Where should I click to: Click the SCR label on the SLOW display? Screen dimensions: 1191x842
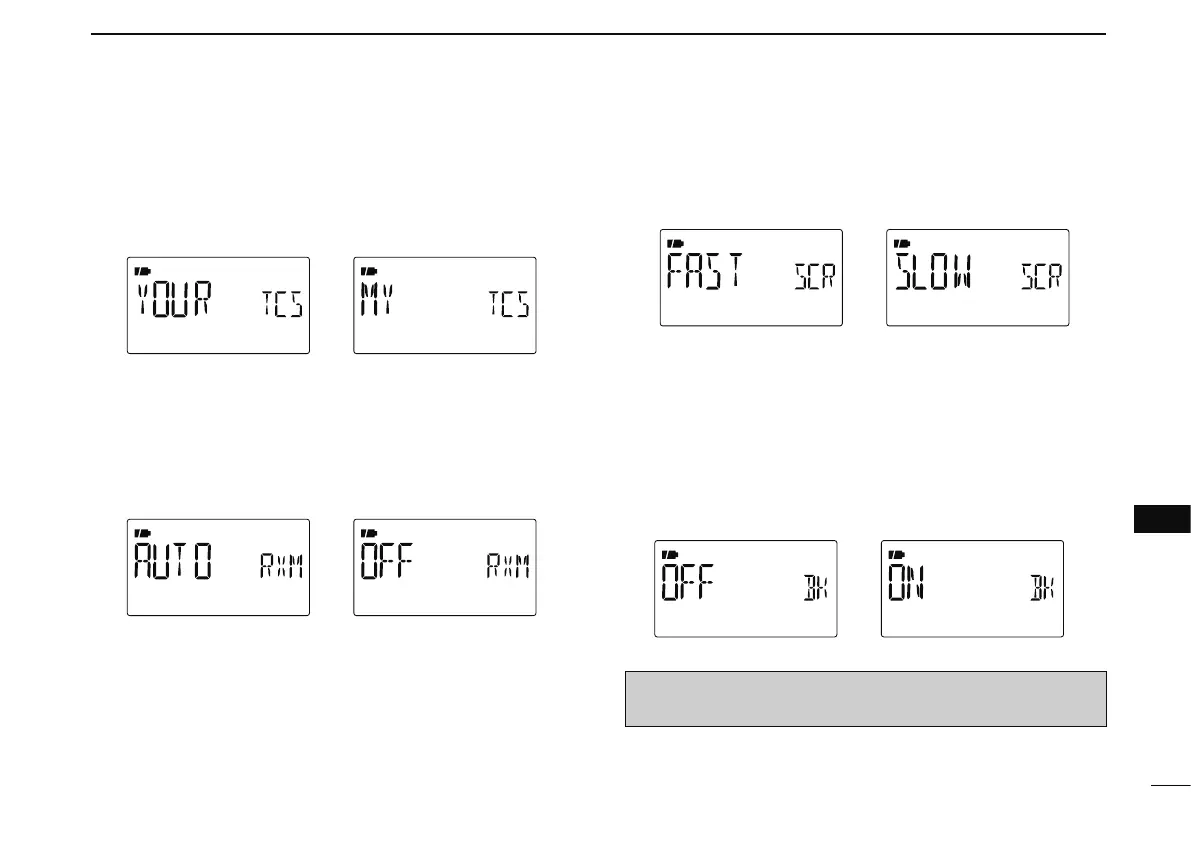1041,276
